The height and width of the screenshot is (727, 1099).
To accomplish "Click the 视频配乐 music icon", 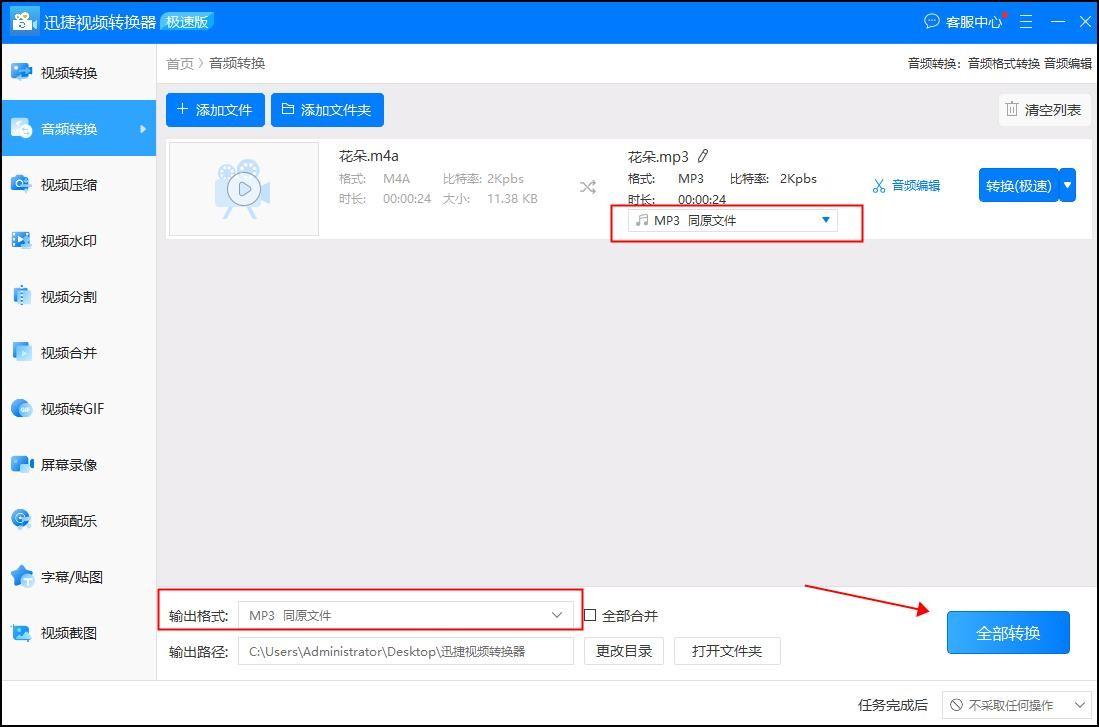I will pos(22,519).
